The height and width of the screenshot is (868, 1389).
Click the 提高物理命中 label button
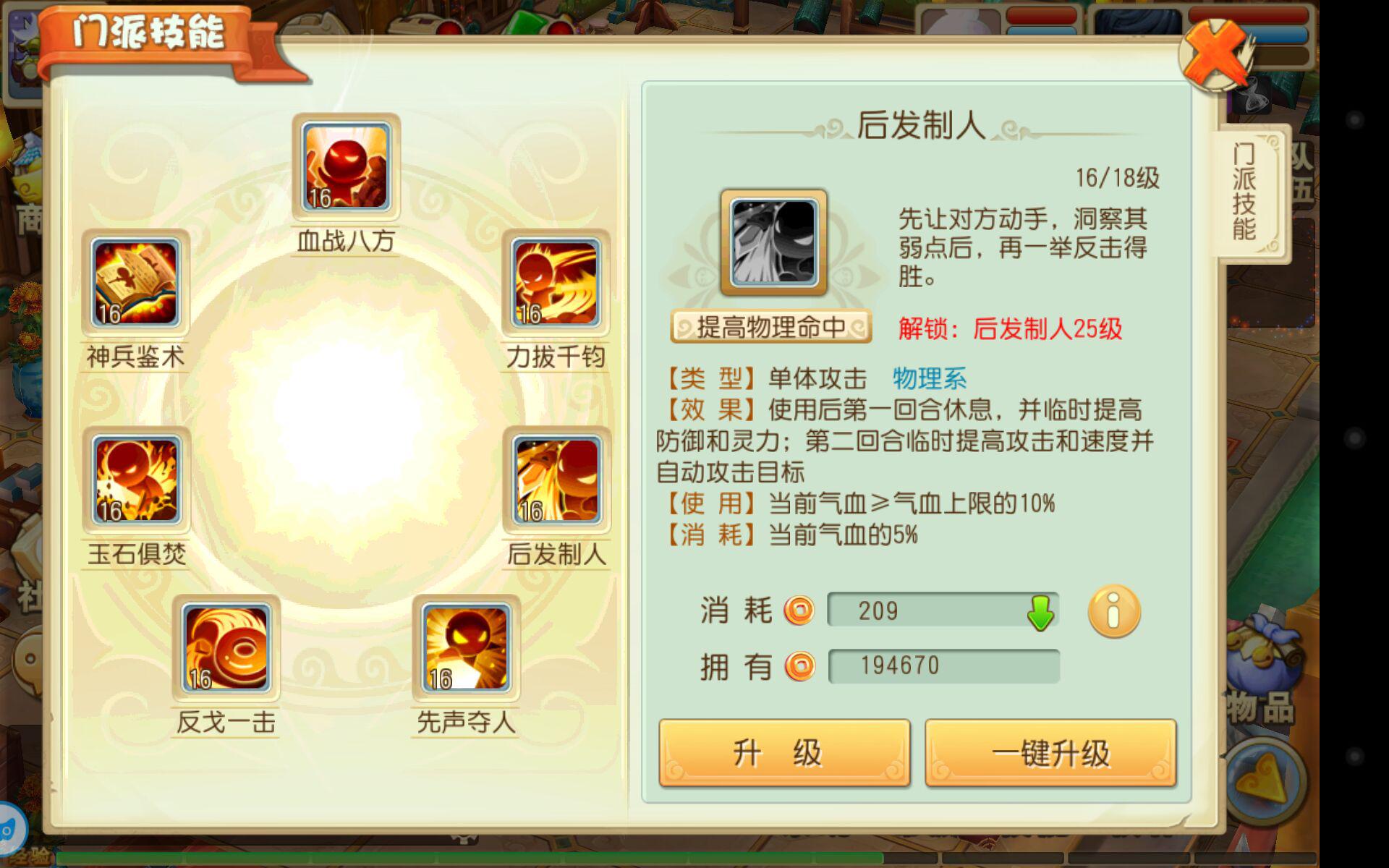(x=771, y=327)
